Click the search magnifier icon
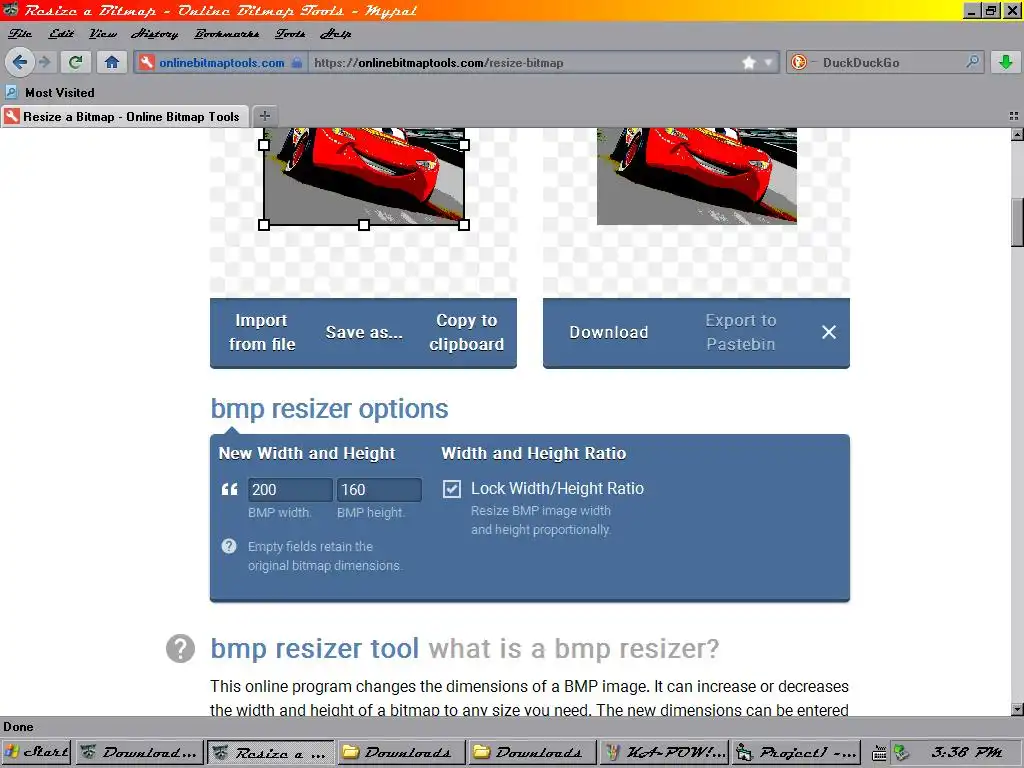This screenshot has width=1024, height=768. click(x=972, y=62)
